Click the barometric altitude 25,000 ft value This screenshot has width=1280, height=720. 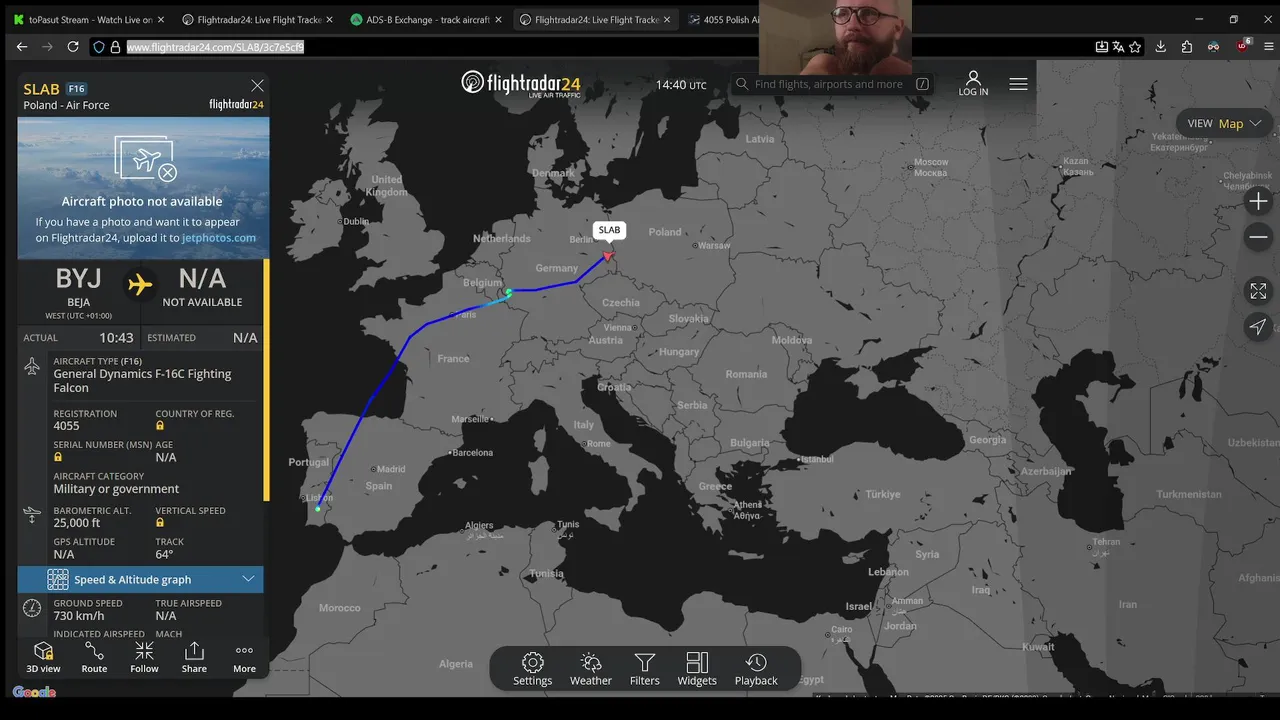tap(77, 523)
